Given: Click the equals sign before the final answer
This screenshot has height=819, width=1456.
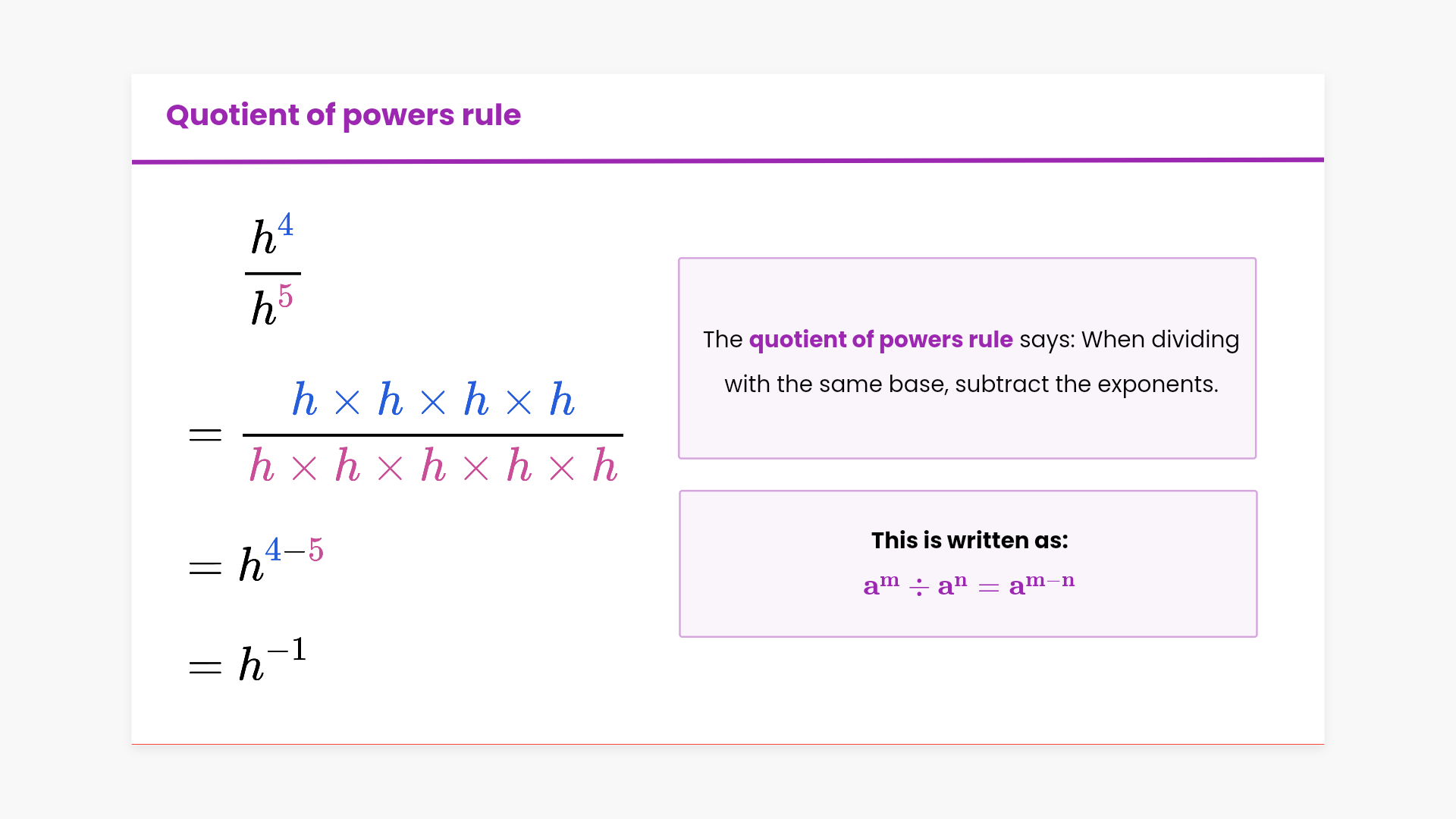Looking at the screenshot, I should point(205,667).
